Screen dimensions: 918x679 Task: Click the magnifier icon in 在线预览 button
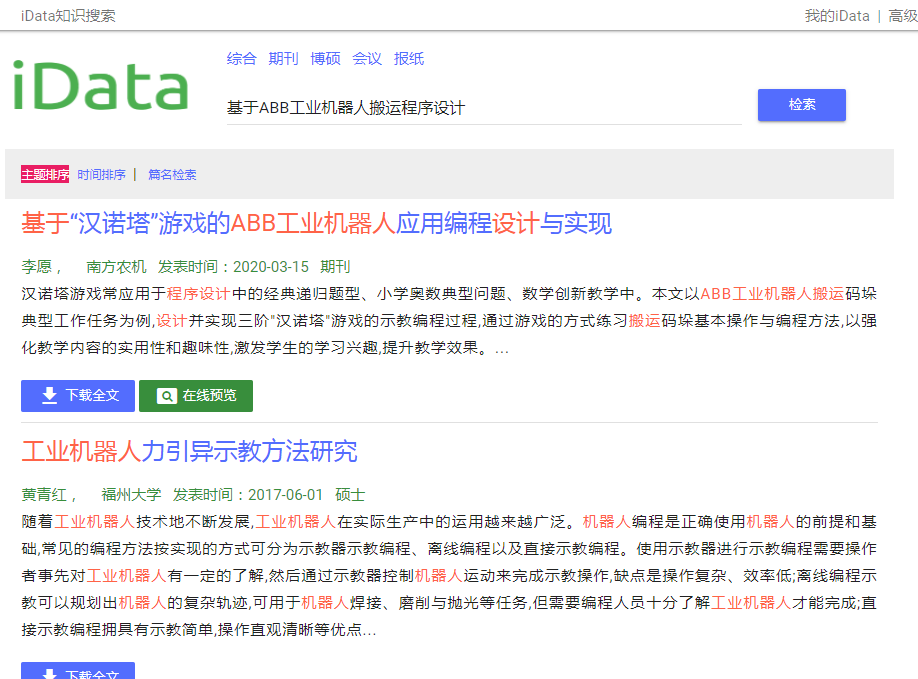[167, 396]
